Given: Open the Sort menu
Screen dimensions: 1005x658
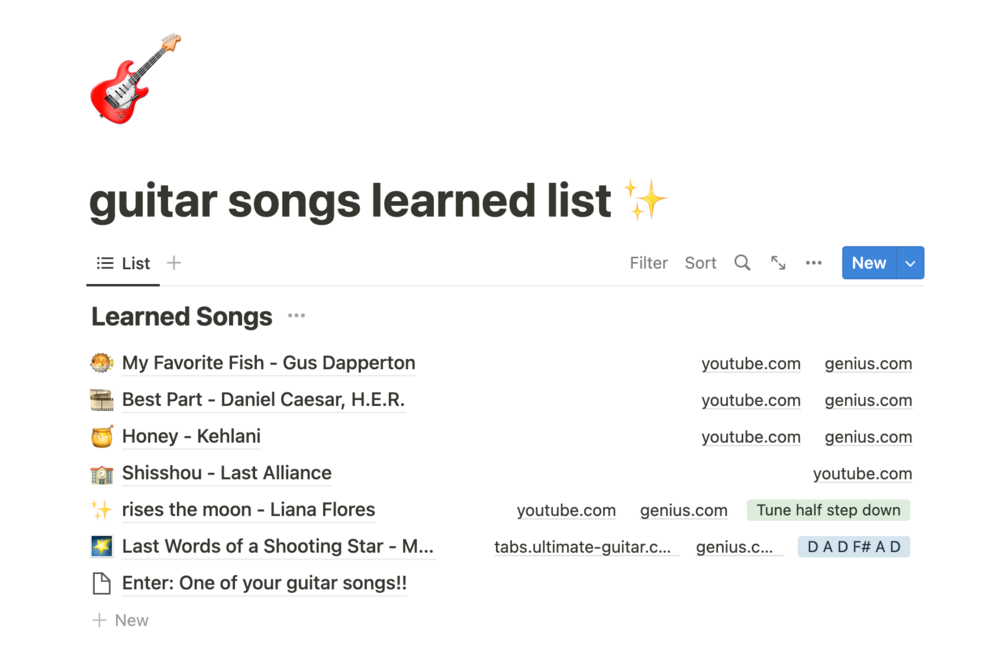Looking at the screenshot, I should (700, 263).
